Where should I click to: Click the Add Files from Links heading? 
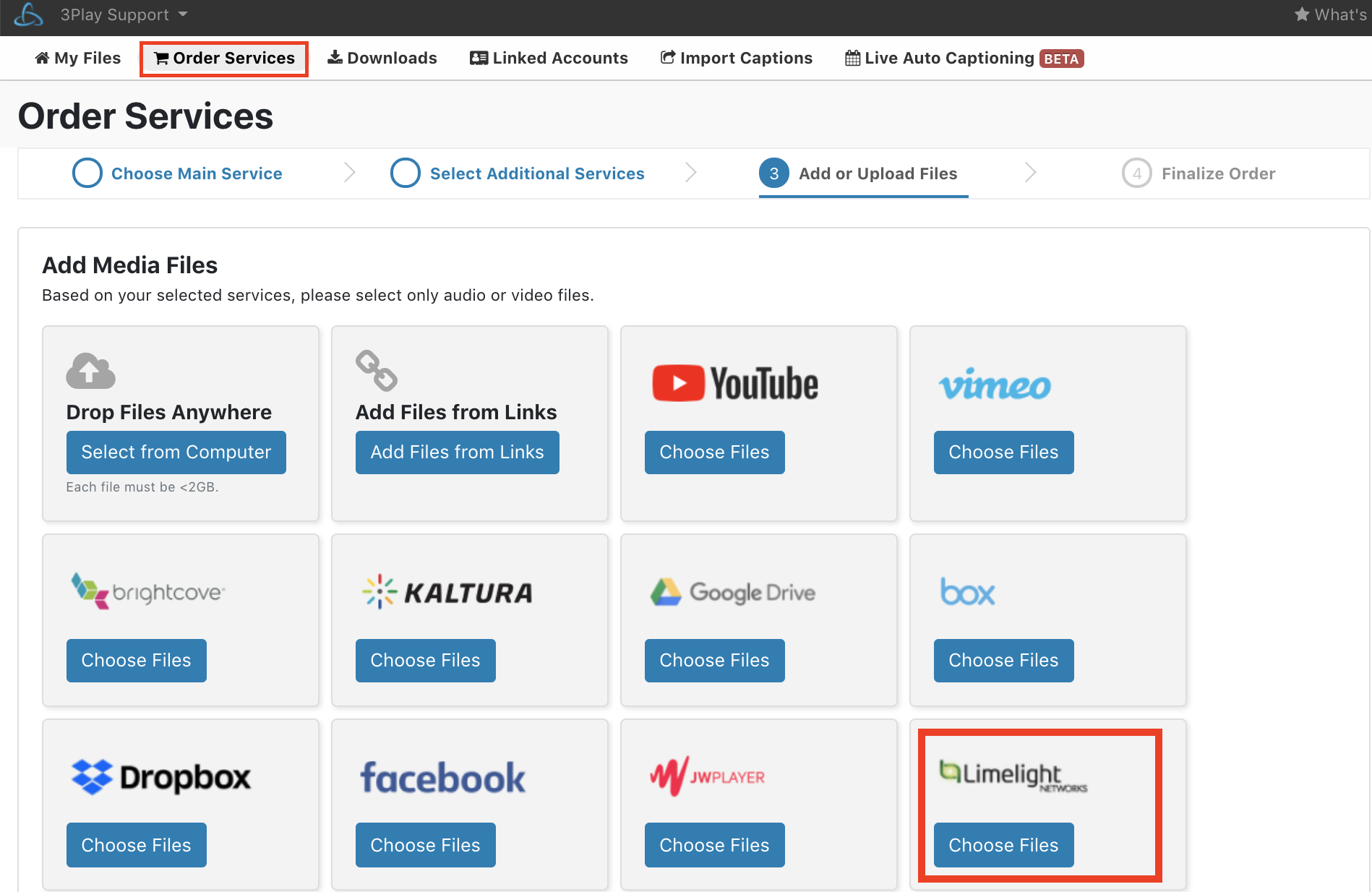[456, 412]
